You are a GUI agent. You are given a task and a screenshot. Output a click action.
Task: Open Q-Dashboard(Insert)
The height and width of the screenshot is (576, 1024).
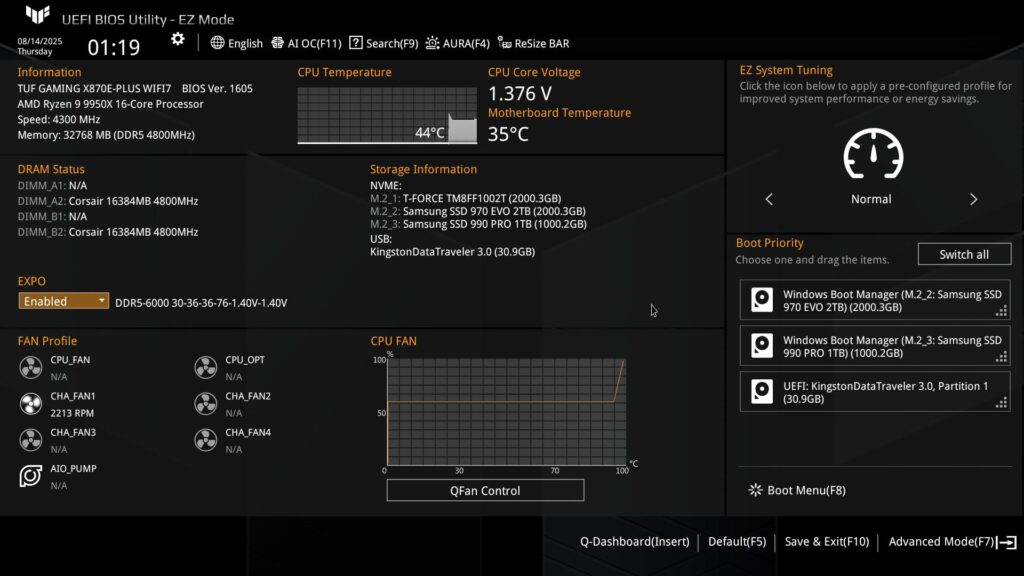tap(635, 541)
